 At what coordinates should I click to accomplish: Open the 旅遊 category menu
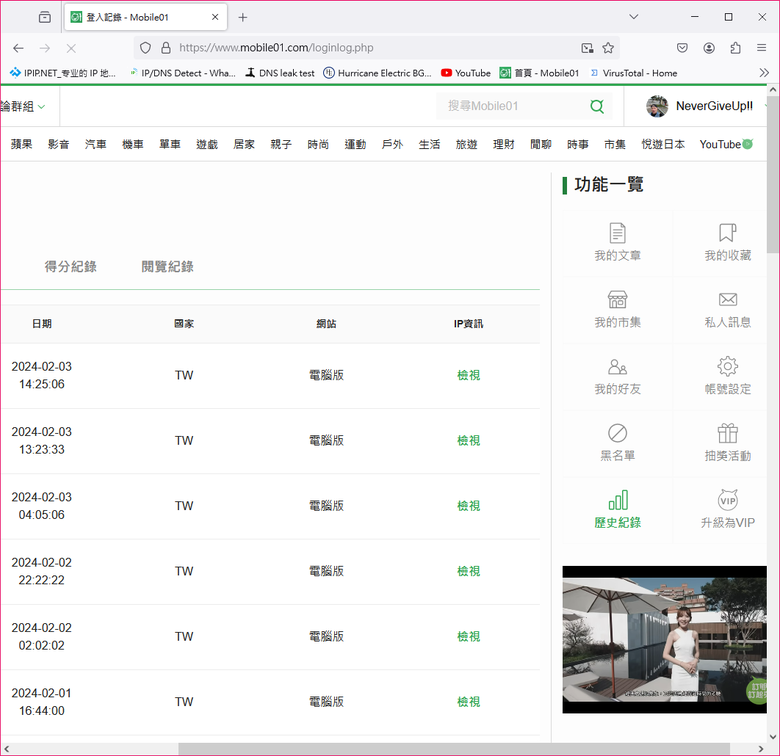[467, 144]
